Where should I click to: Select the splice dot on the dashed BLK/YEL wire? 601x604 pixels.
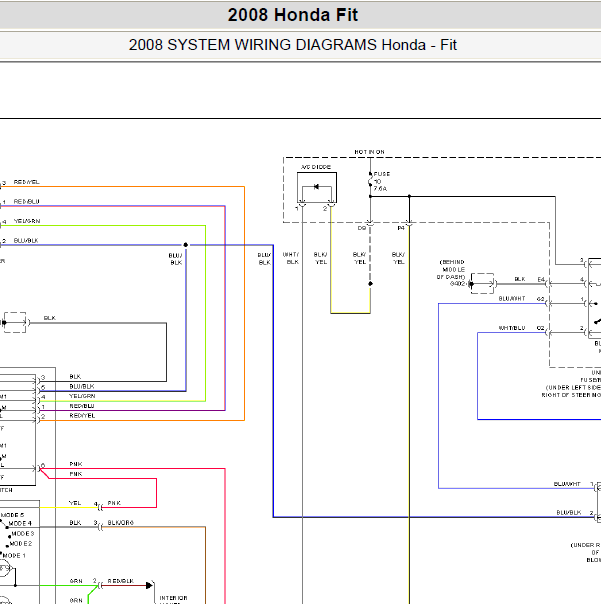(x=370, y=284)
